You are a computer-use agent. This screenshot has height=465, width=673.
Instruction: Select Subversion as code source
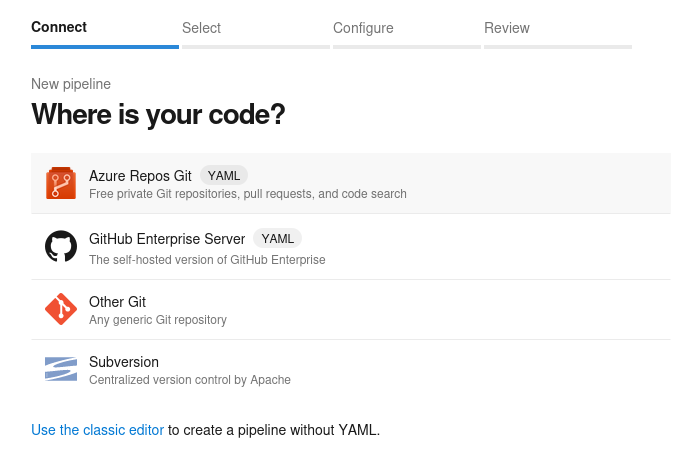351,370
